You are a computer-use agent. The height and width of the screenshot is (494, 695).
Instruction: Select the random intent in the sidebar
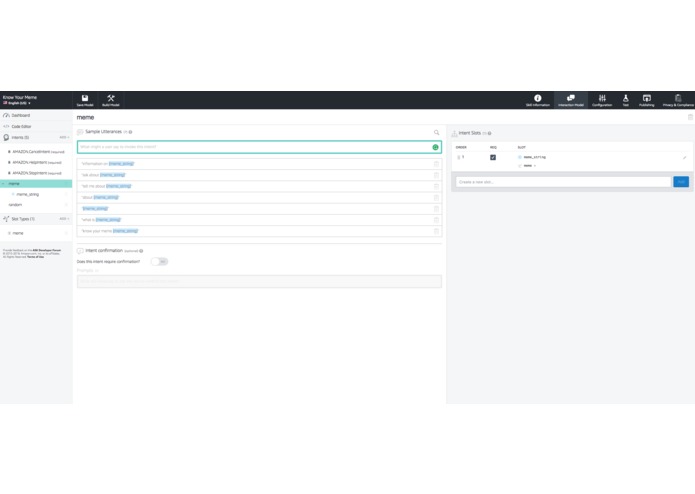tap(15, 205)
